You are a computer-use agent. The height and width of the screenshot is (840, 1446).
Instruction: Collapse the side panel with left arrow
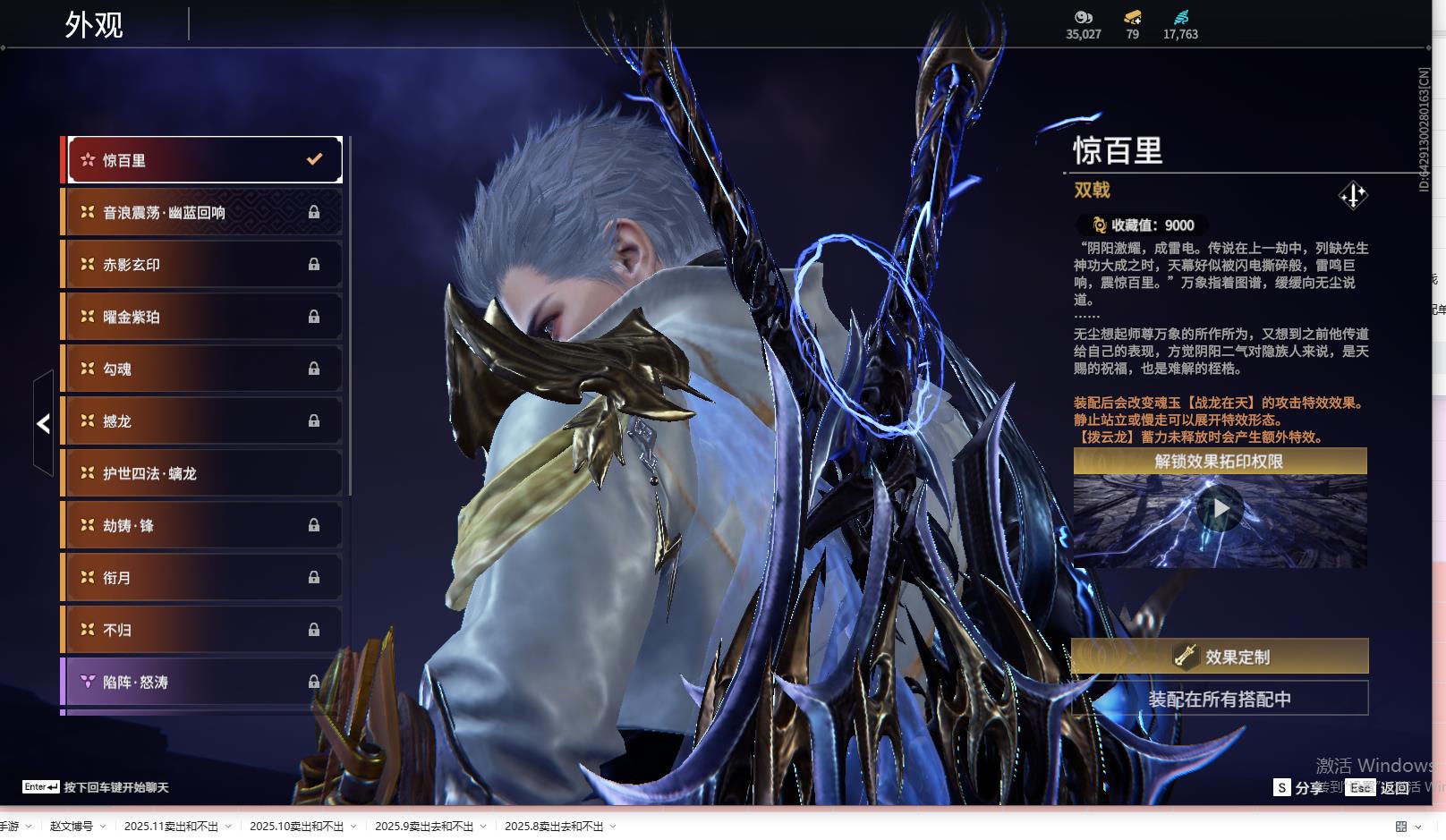pyautogui.click(x=43, y=423)
